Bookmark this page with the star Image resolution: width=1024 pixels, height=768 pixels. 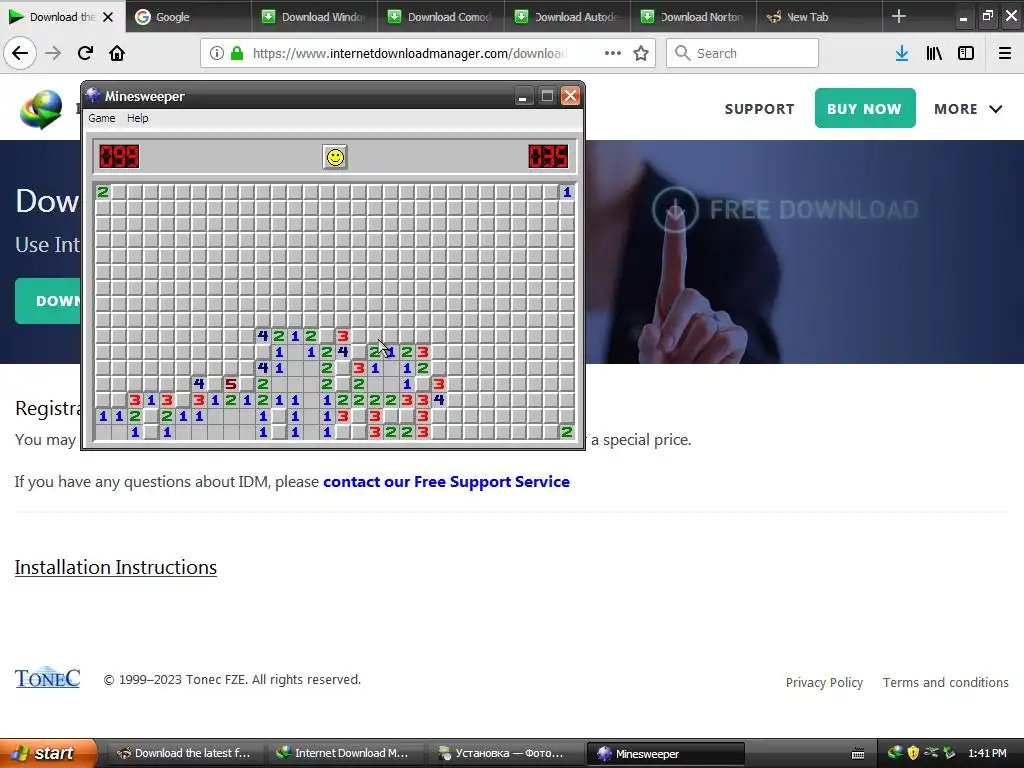tap(641, 53)
